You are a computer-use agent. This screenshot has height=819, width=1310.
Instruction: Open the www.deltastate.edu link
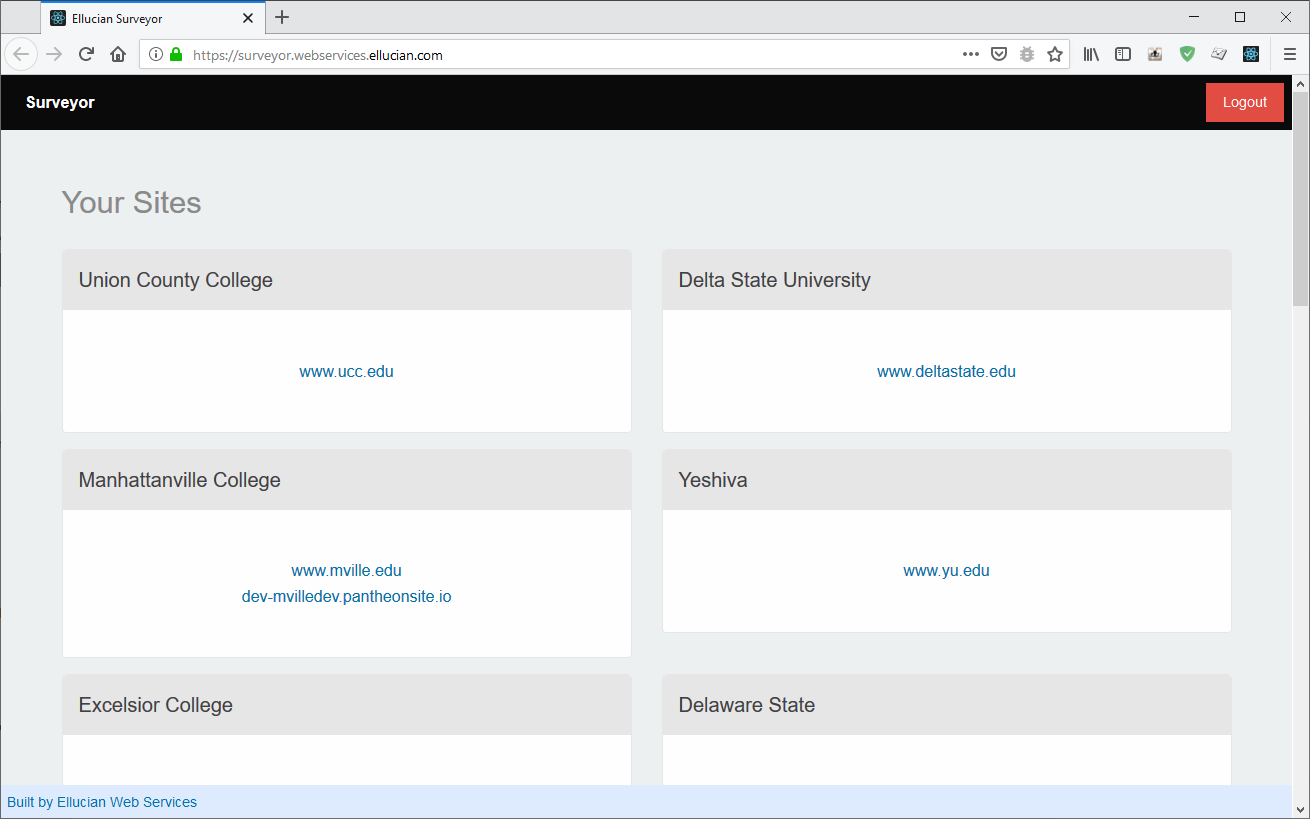pos(946,371)
